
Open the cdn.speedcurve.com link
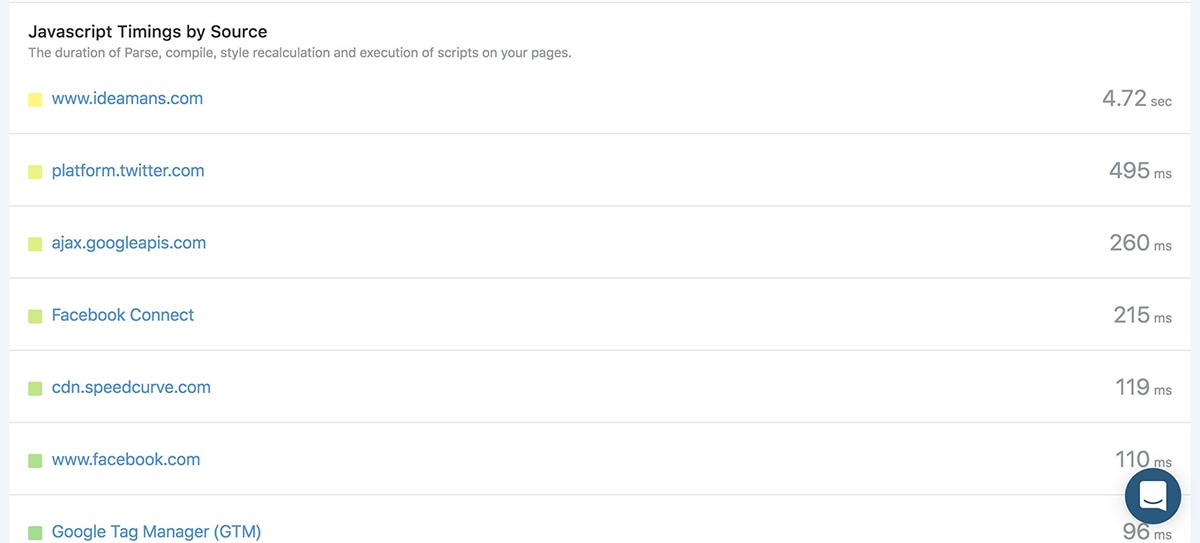click(x=131, y=387)
